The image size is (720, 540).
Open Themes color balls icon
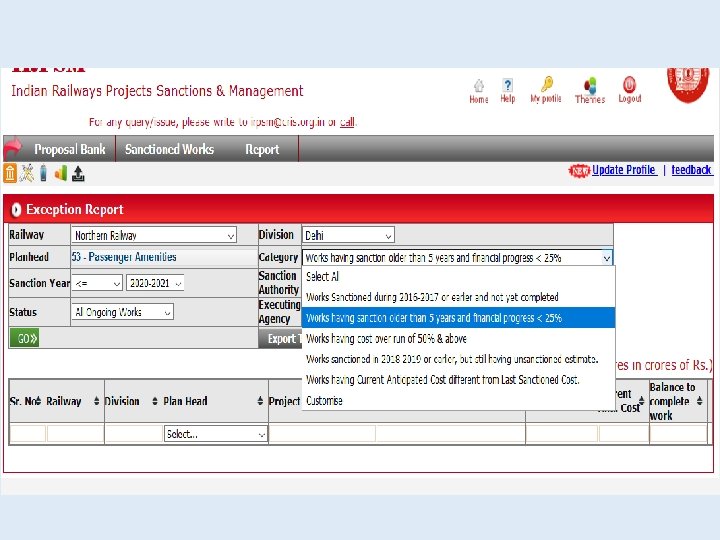point(590,85)
